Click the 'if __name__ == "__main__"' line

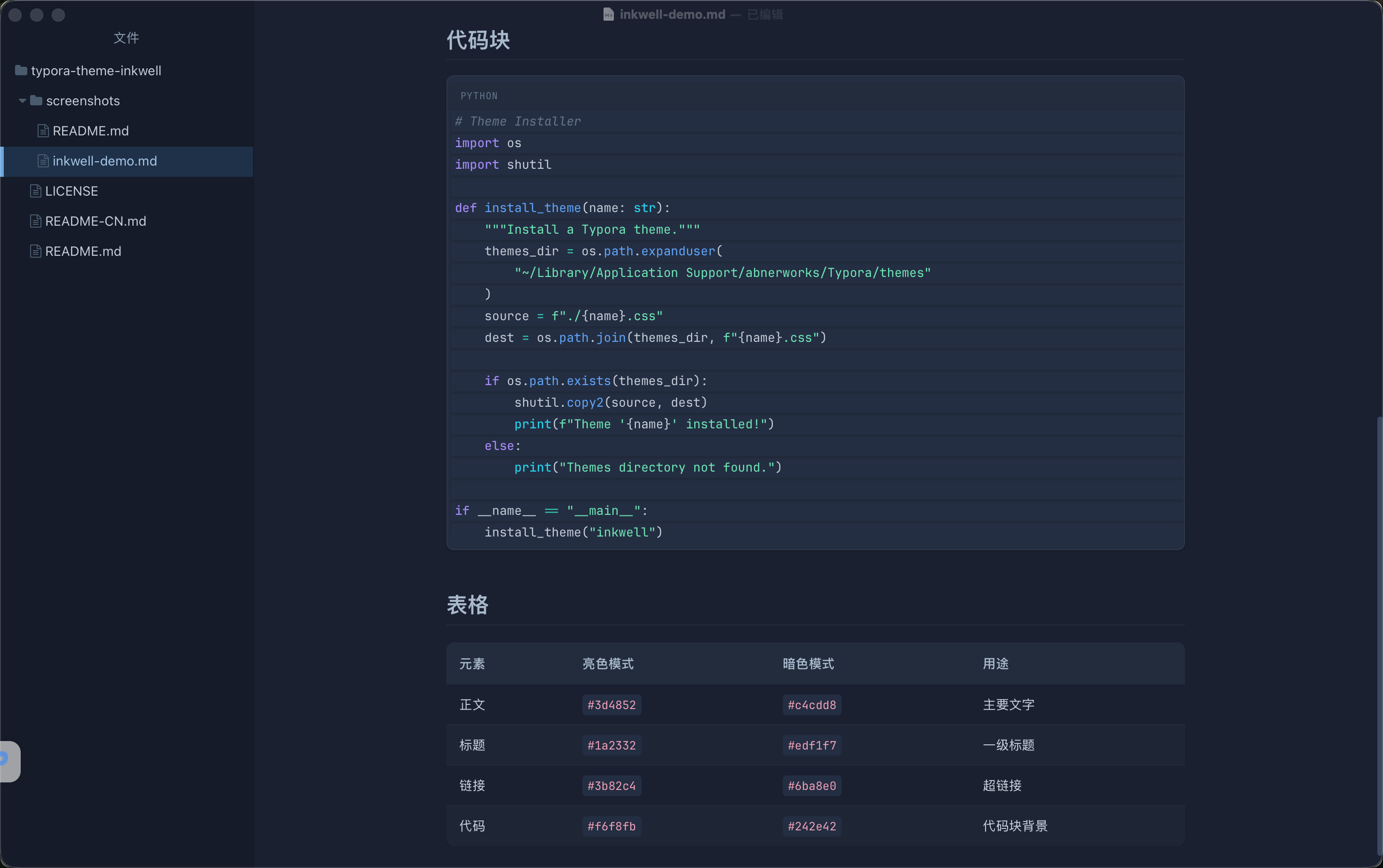[551, 511]
